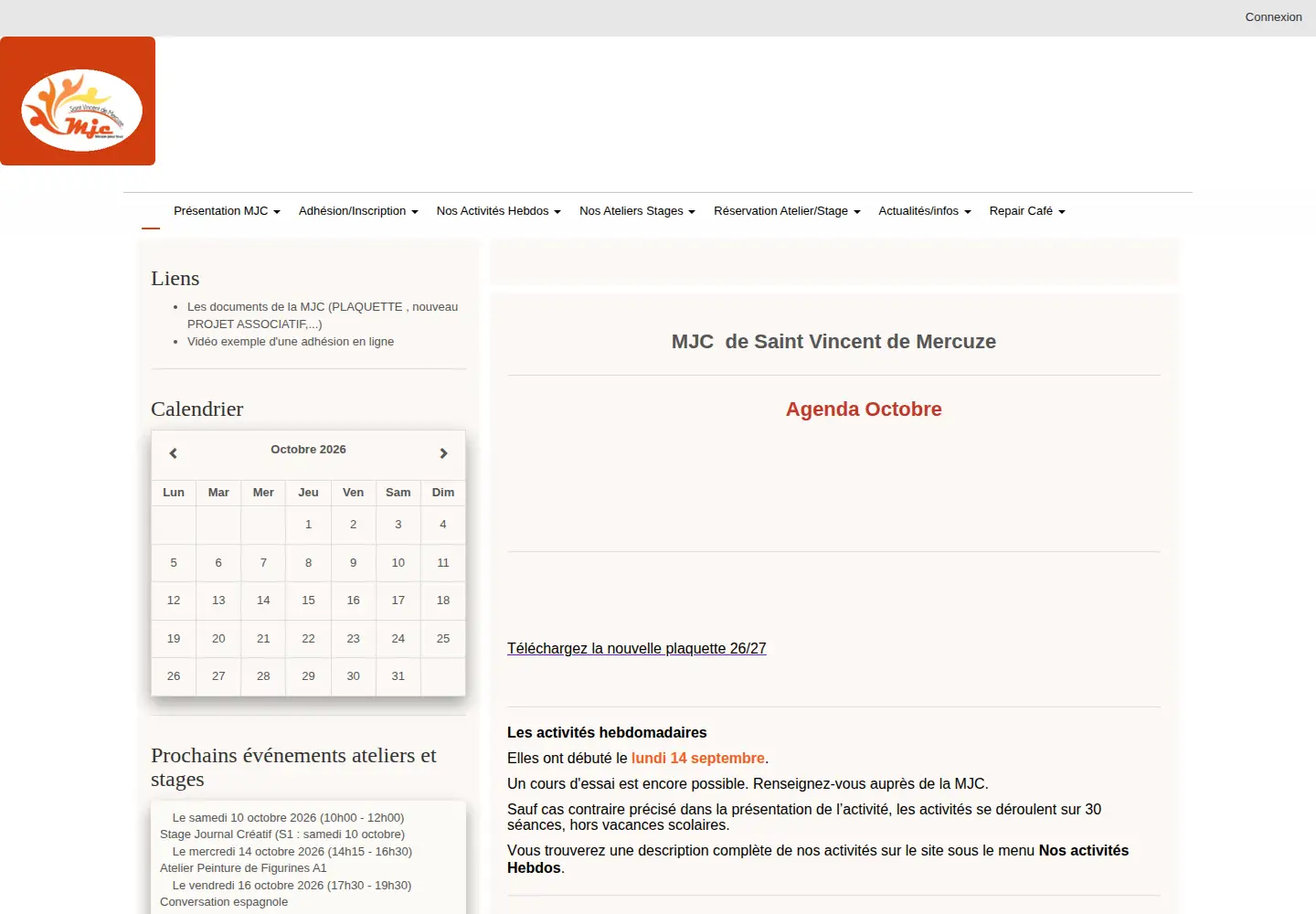The image size is (1316, 914).
Task: Click the 'lundi 14 septembre' text
Action: 698,759
